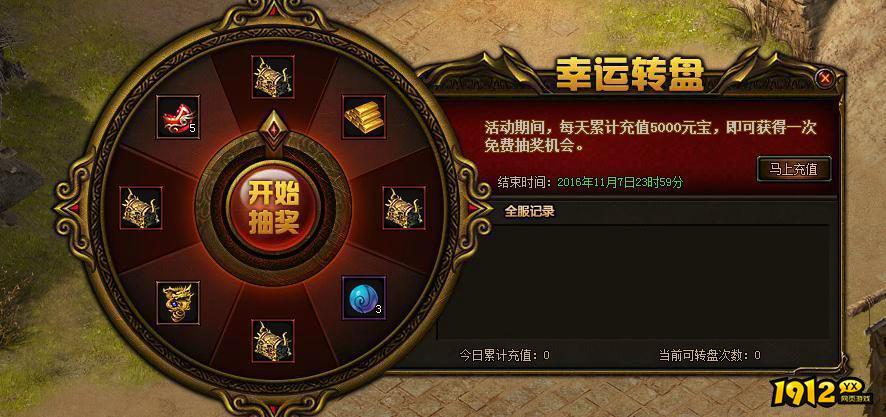Click the 今日累计充值 counter
Viewport: 886px width, 417px height.
[505, 355]
